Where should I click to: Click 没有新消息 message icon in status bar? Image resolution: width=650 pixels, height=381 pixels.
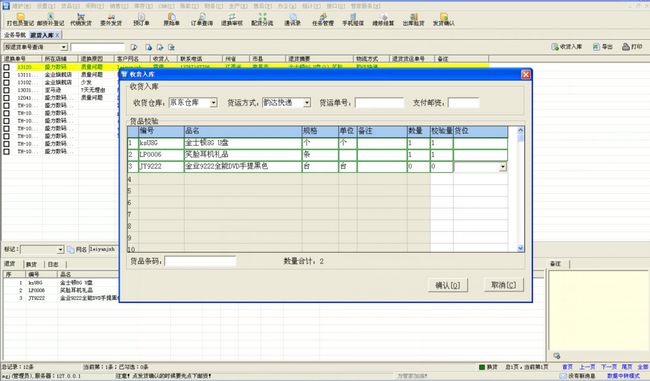tap(577, 376)
